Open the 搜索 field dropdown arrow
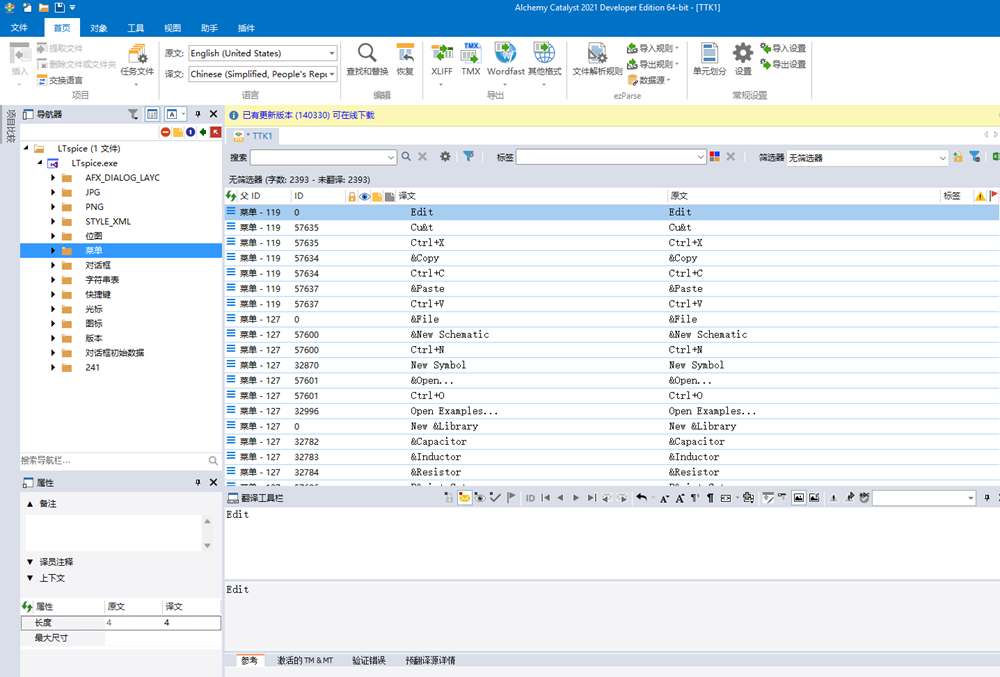 pyautogui.click(x=390, y=157)
